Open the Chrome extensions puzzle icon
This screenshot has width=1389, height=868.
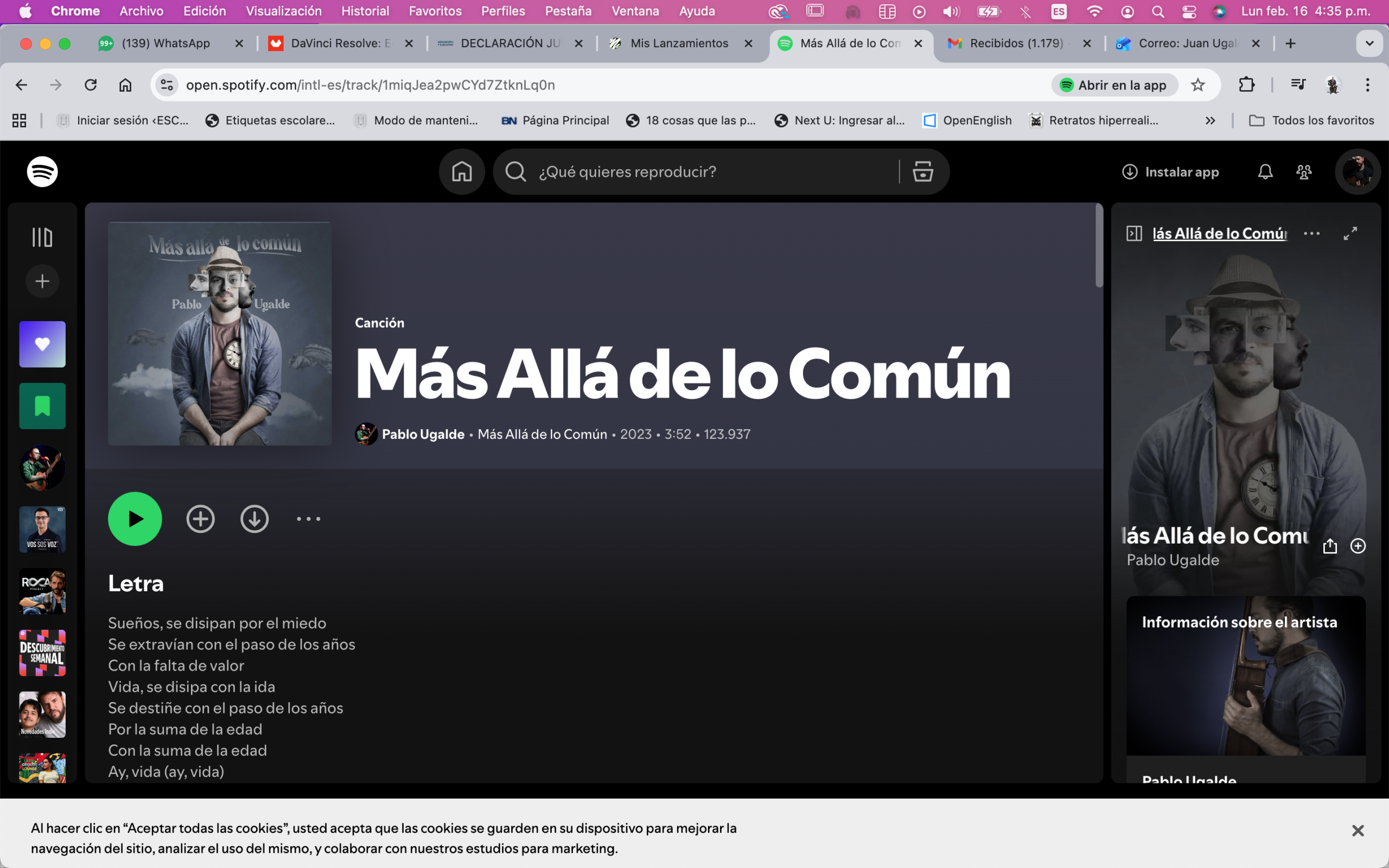tap(1247, 85)
